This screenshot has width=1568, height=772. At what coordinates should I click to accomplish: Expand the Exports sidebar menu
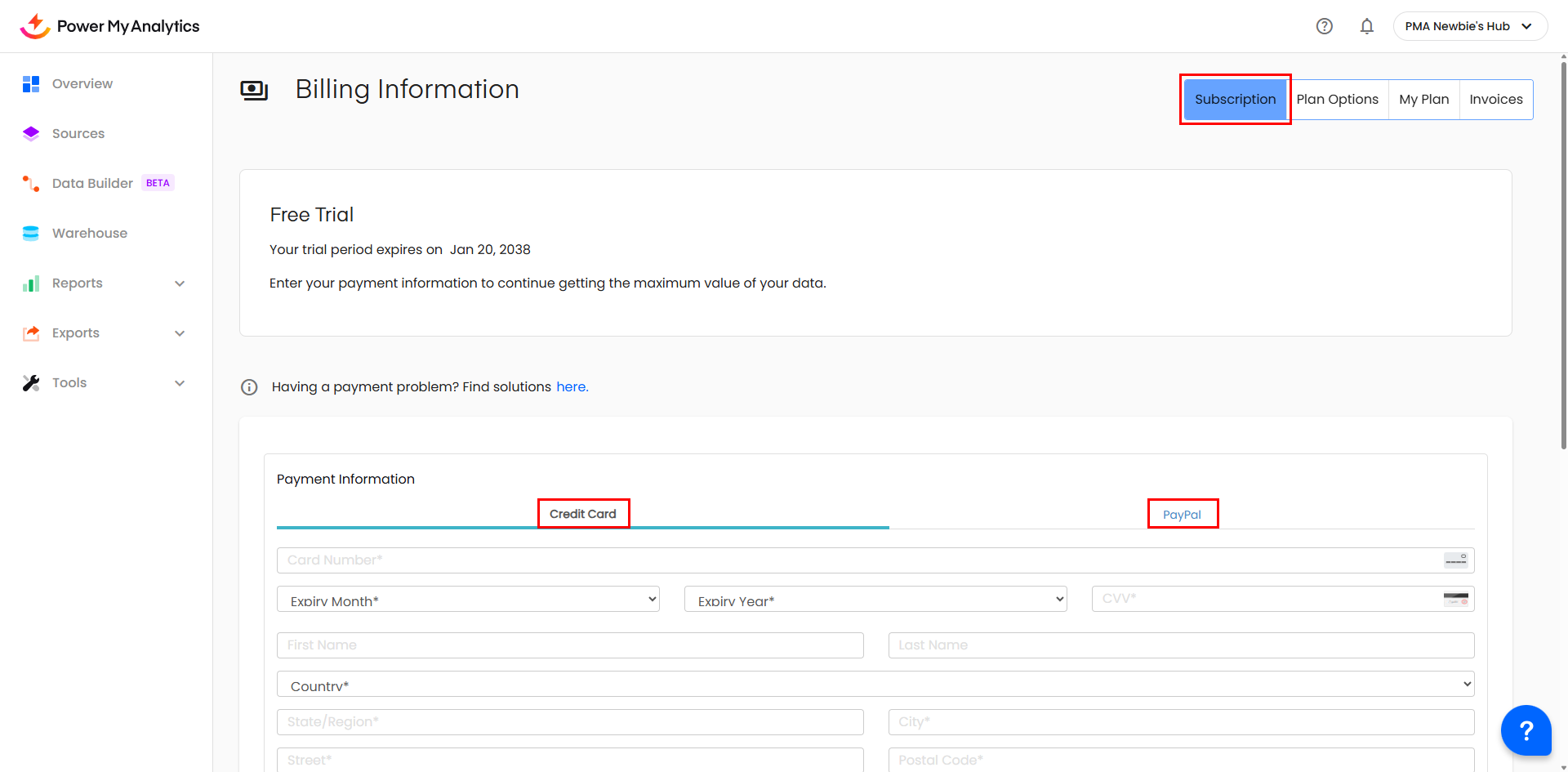(180, 333)
